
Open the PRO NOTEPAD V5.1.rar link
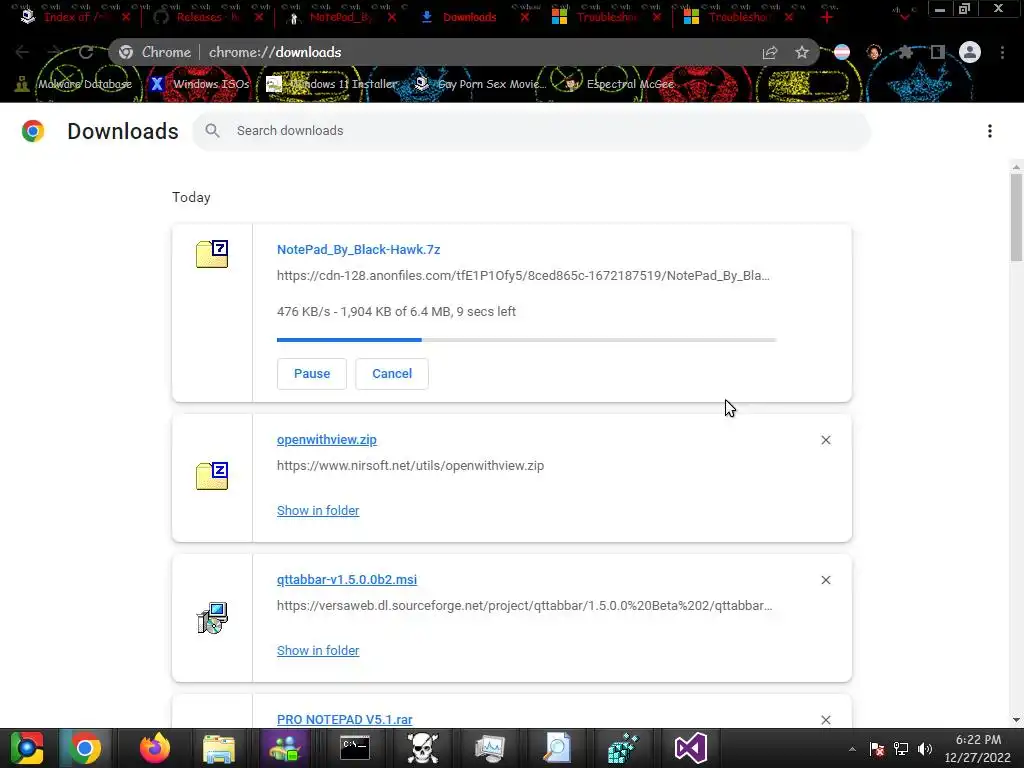pyautogui.click(x=345, y=720)
